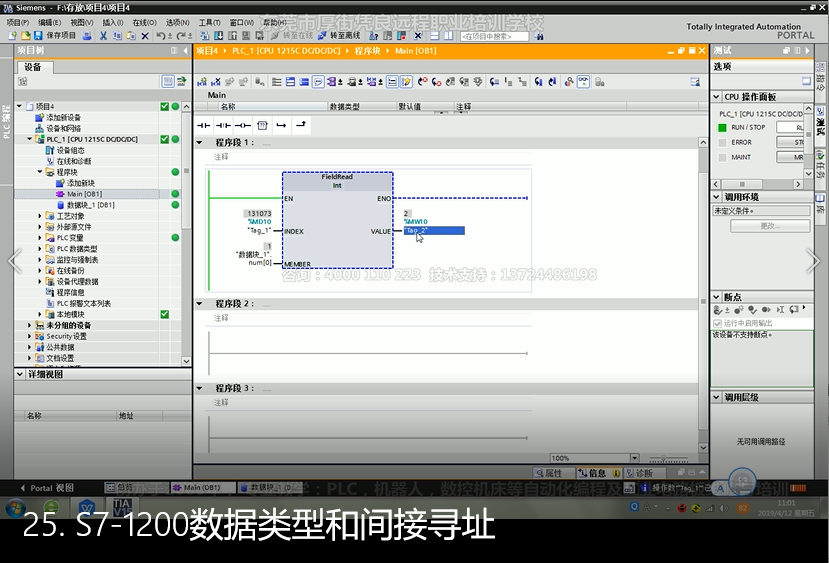Collapse 程序段 2 network
The image size is (829, 563).
200,303
